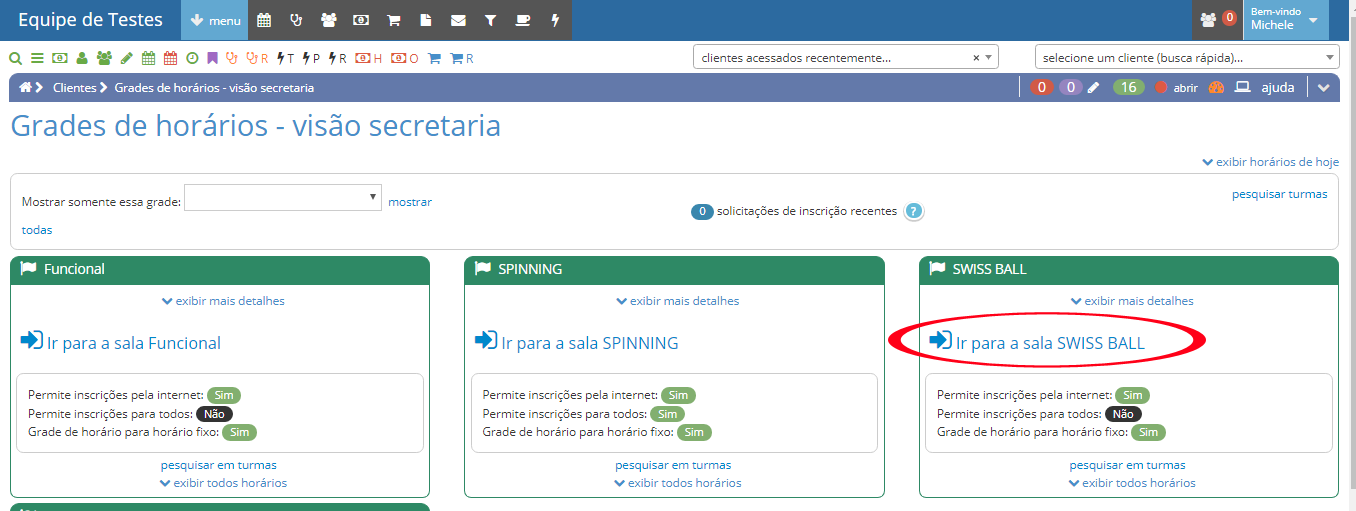The height and width of the screenshot is (511, 1356).
Task: Click the envelope mail icon
Action: [x=458, y=20]
